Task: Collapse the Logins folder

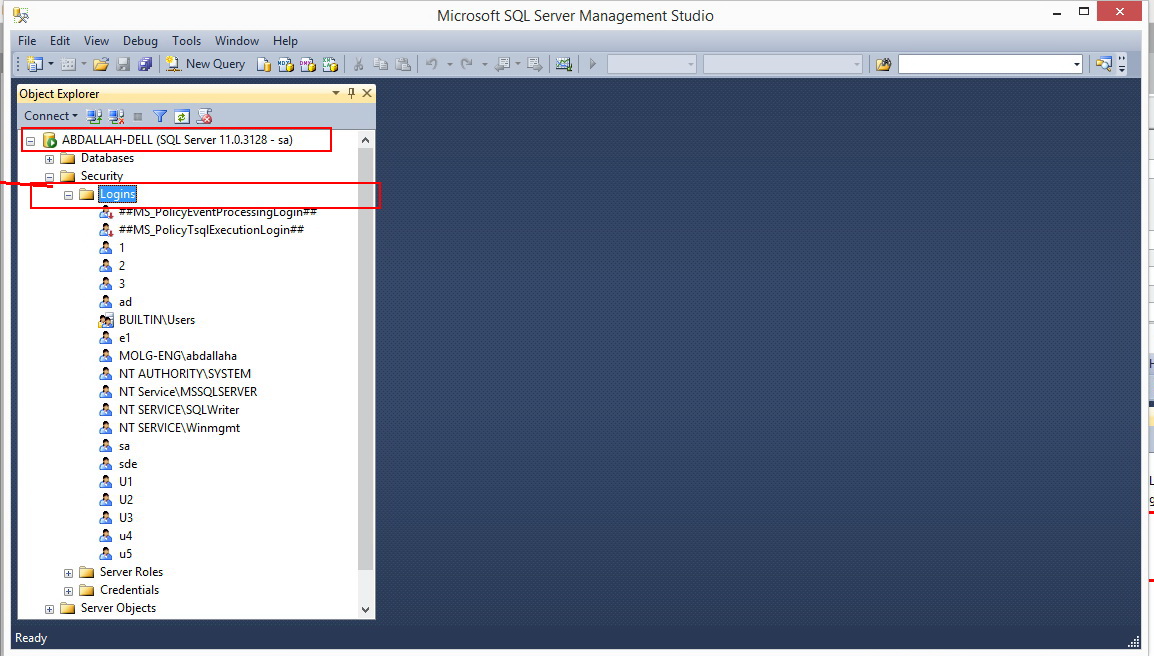Action: pos(68,195)
